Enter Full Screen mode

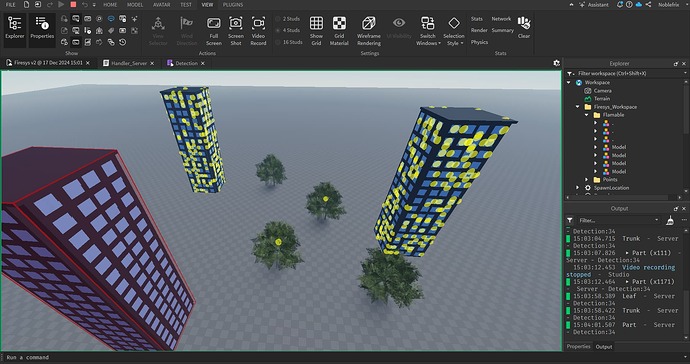(213, 31)
